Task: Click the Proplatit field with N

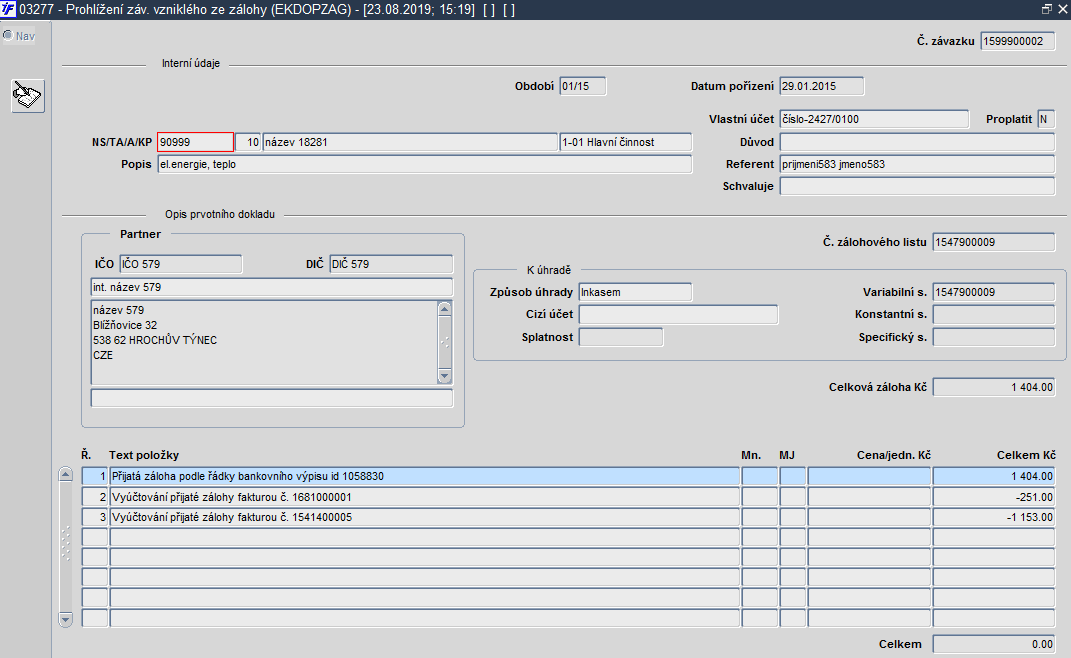Action: [1046, 119]
